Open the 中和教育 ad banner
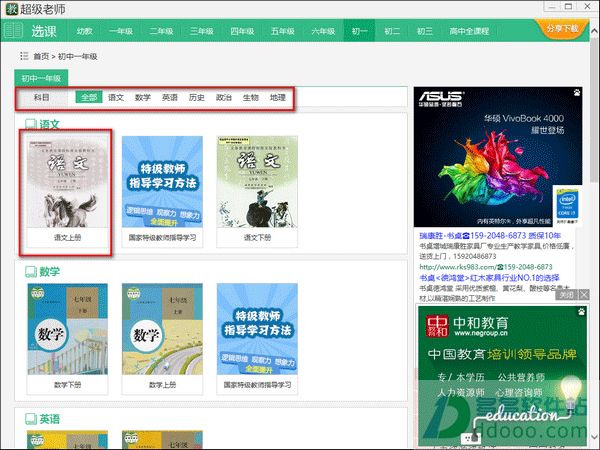The image size is (600, 450). (502, 376)
